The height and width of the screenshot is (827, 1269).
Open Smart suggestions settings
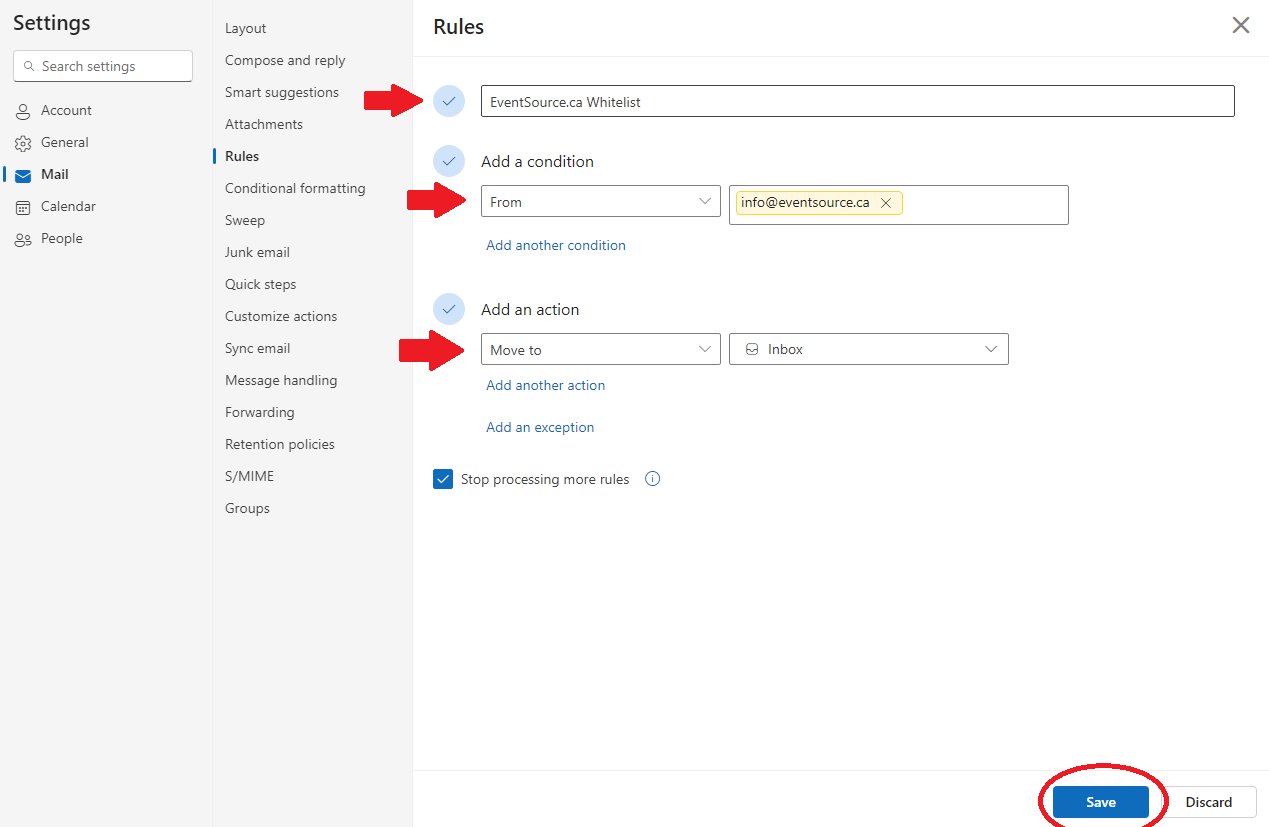282,93
